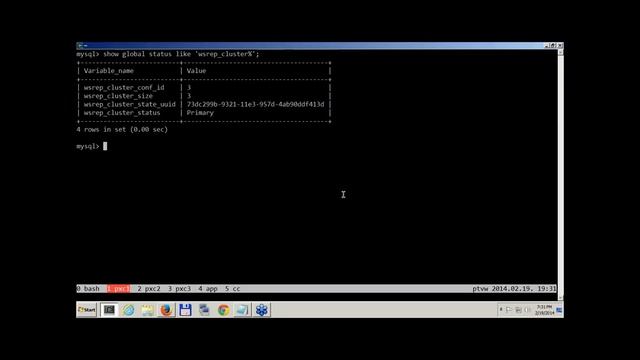640x360 pixels.
Task: Click the tmux status date 2014.02.19
Action: coord(512,289)
